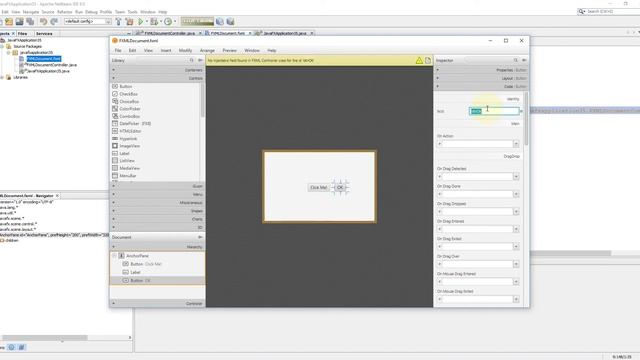
Task: Expand the Layout section in Inspector
Action: (481, 78)
